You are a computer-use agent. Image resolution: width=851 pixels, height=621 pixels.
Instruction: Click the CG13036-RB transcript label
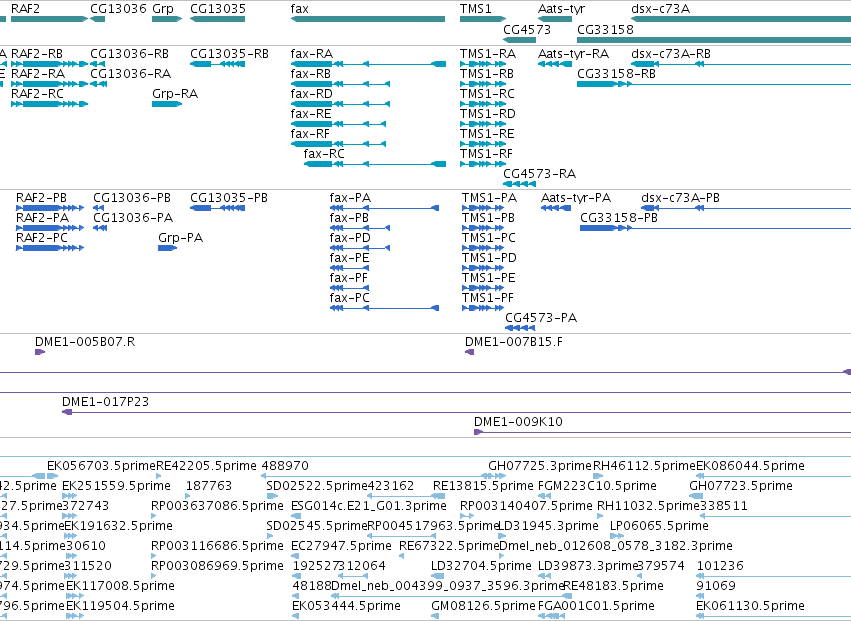[x=130, y=54]
